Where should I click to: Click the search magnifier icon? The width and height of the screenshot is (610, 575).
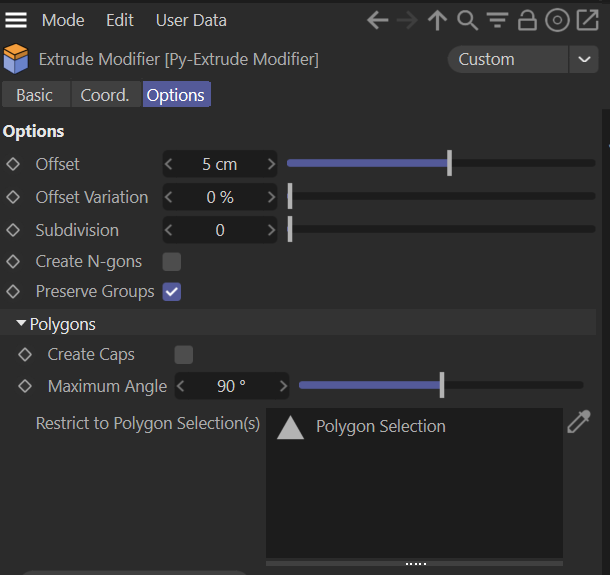pyautogui.click(x=467, y=20)
